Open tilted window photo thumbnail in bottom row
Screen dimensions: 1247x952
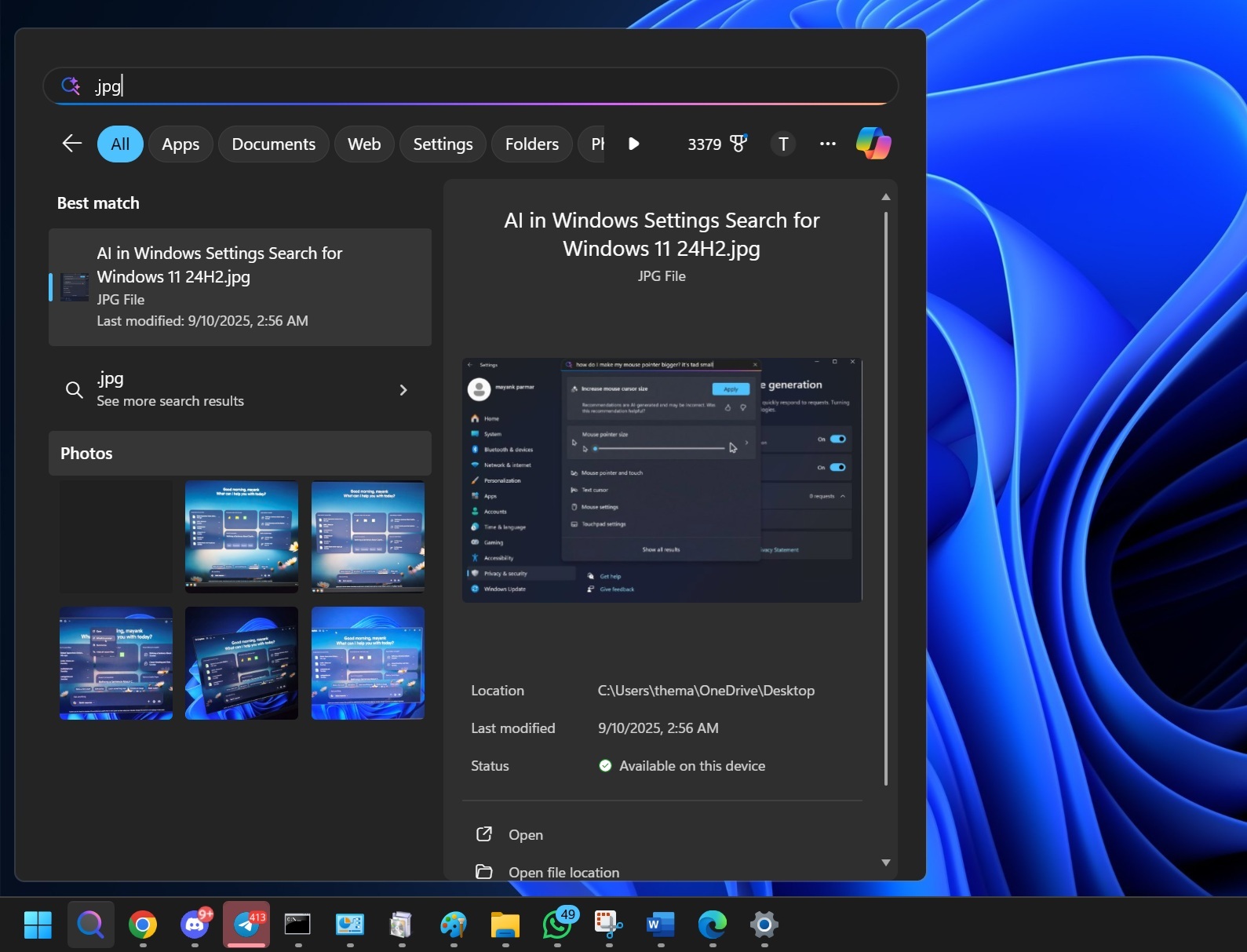point(242,663)
